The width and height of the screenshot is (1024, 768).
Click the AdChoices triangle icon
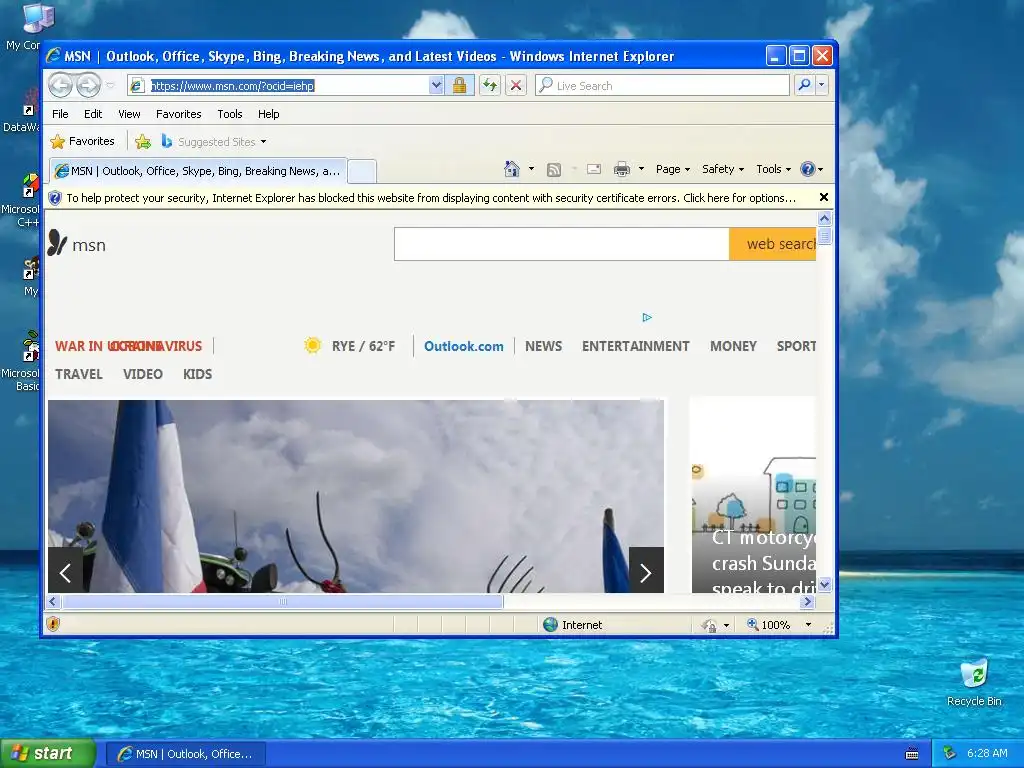point(647,317)
